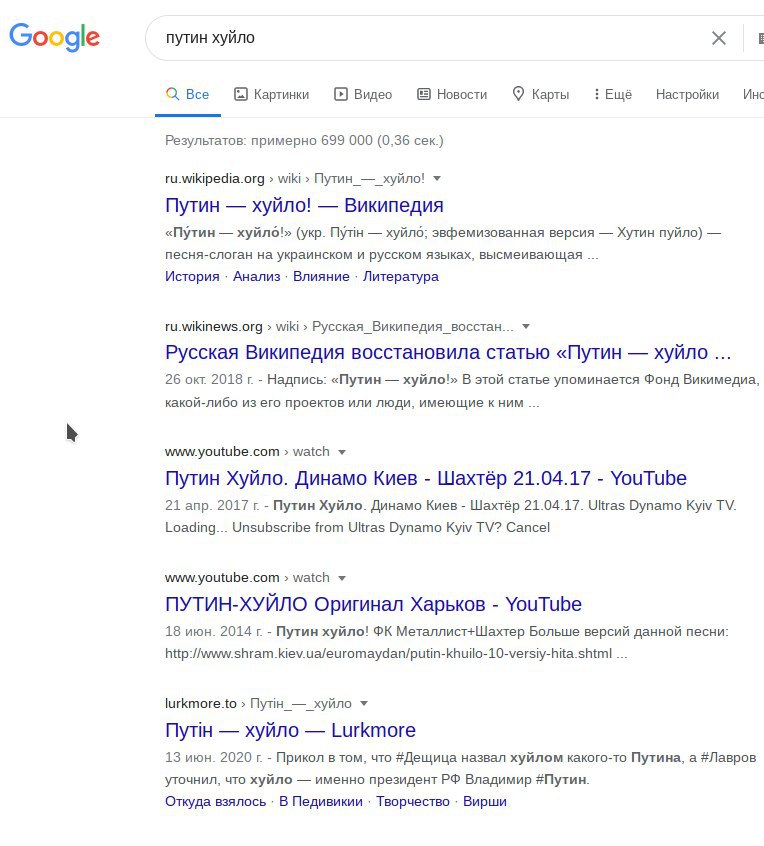Click the lurkmore.to breadcrumb URL
Viewport: 764px width, 846px height.
[258, 704]
